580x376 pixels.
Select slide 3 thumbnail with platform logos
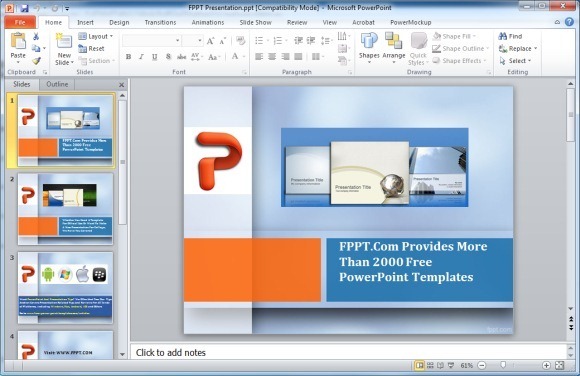(x=65, y=288)
